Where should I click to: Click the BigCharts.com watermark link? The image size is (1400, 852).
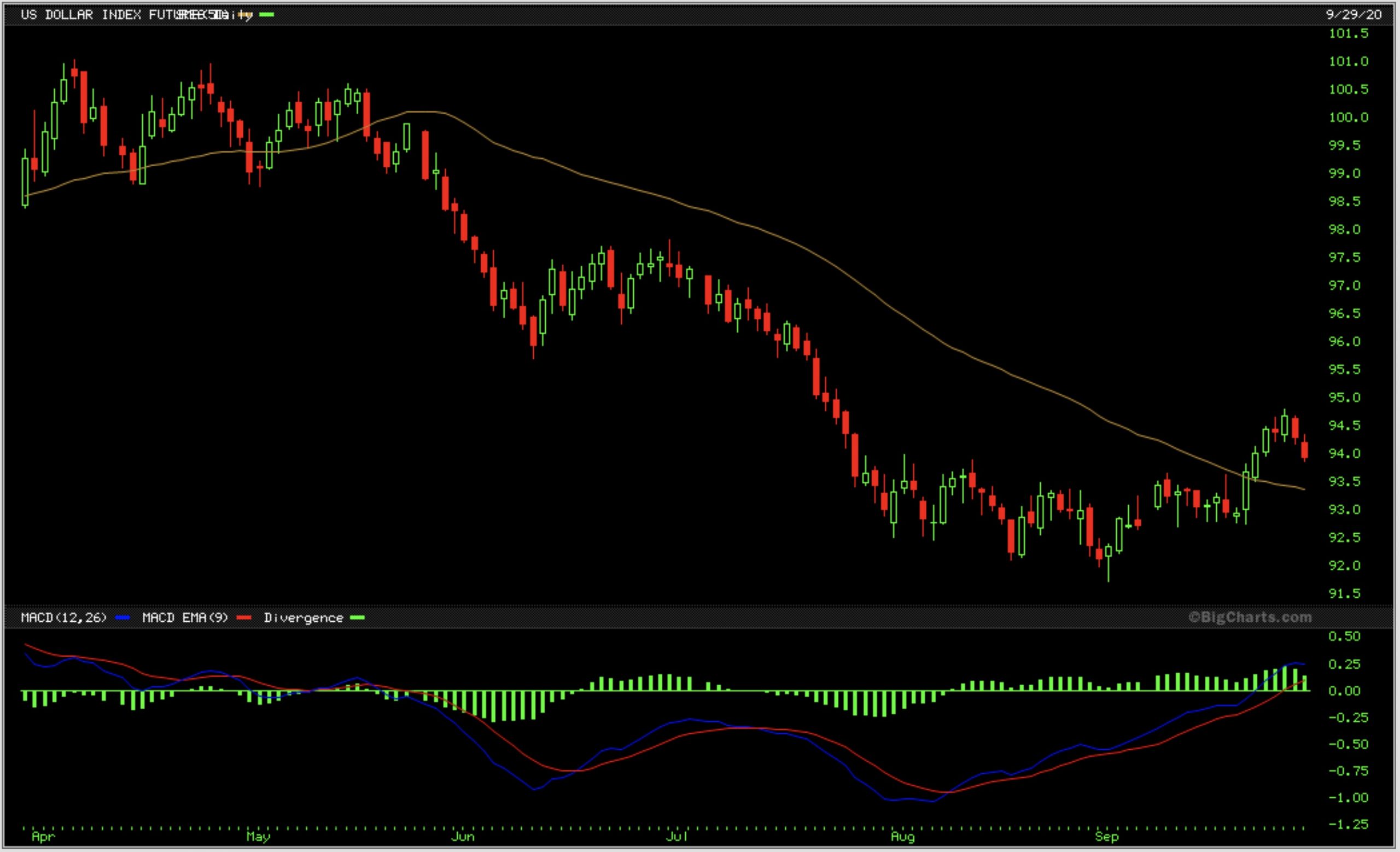point(1250,617)
